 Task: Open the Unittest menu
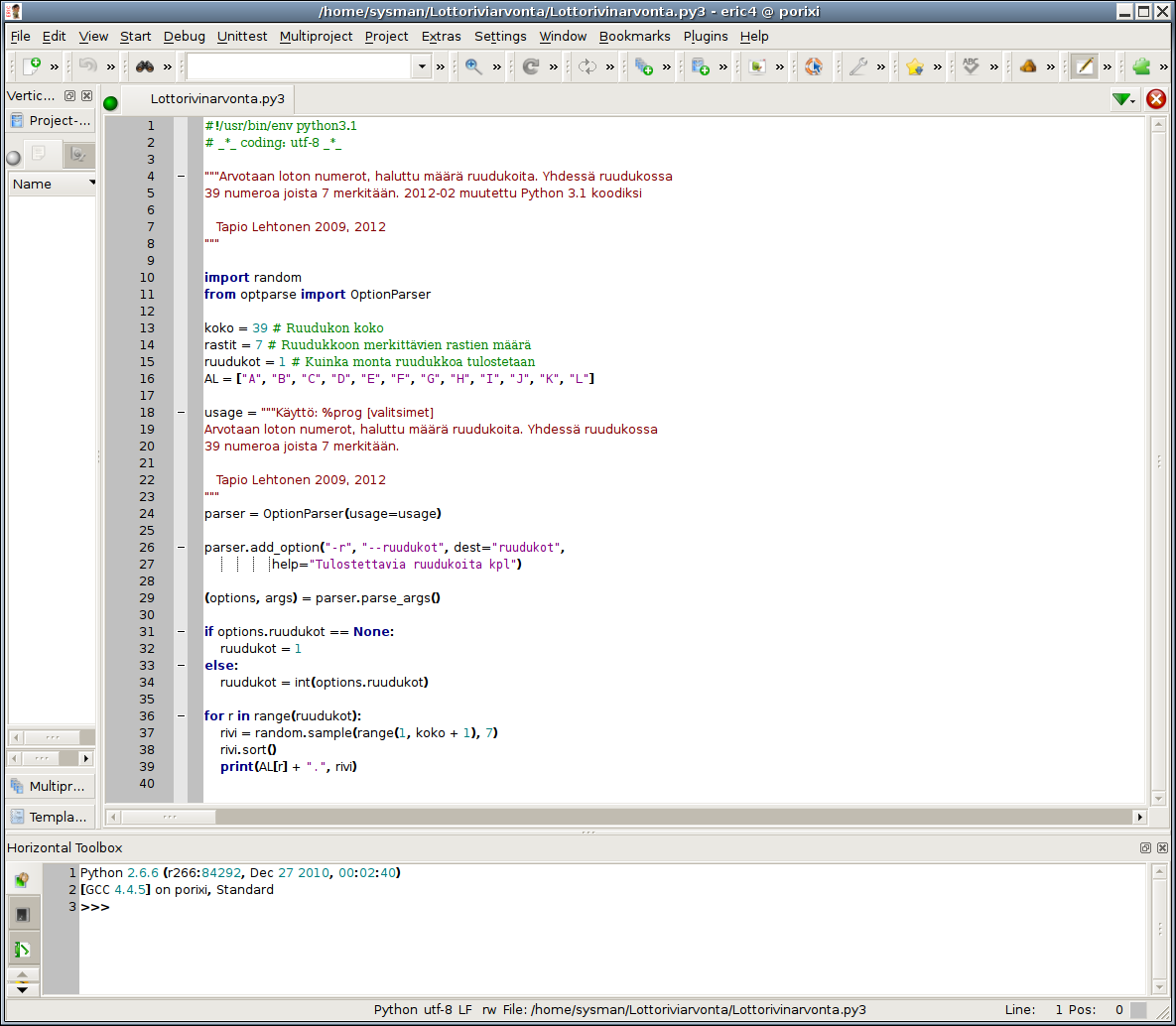241,36
